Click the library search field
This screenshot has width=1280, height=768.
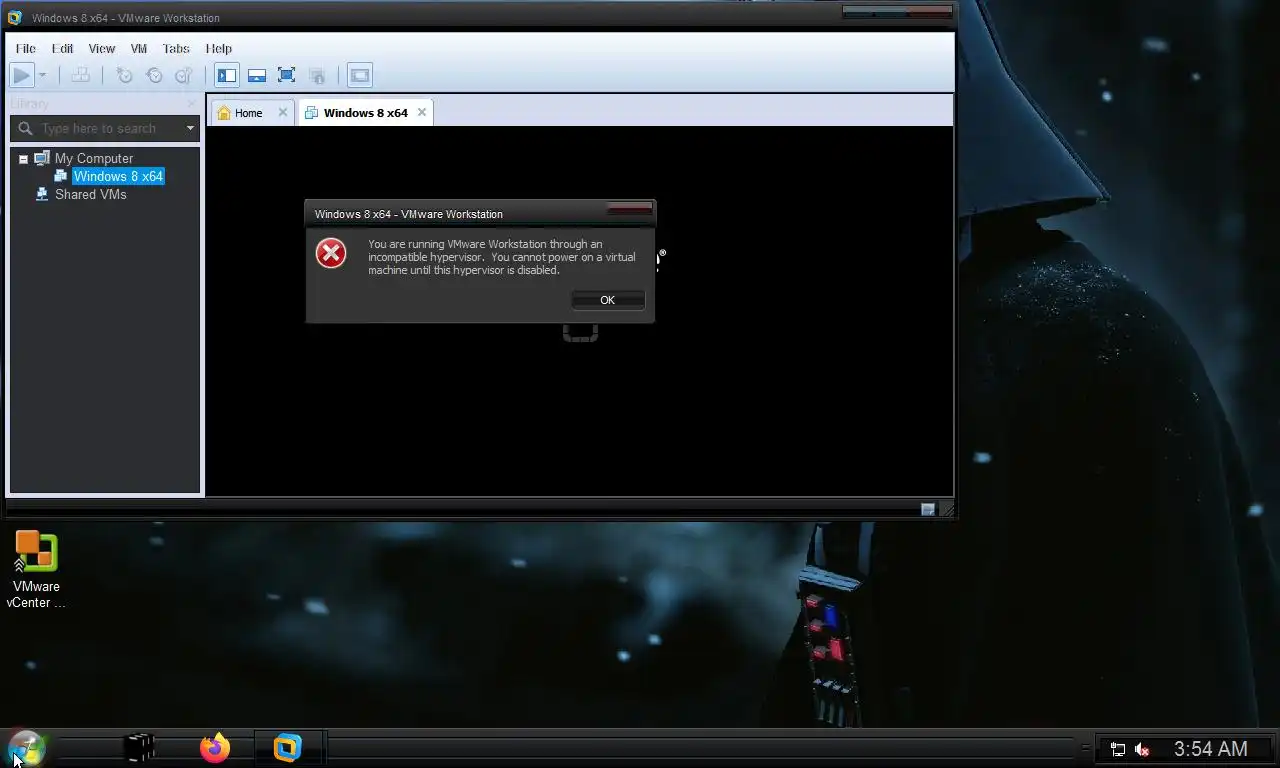pyautogui.click(x=106, y=129)
